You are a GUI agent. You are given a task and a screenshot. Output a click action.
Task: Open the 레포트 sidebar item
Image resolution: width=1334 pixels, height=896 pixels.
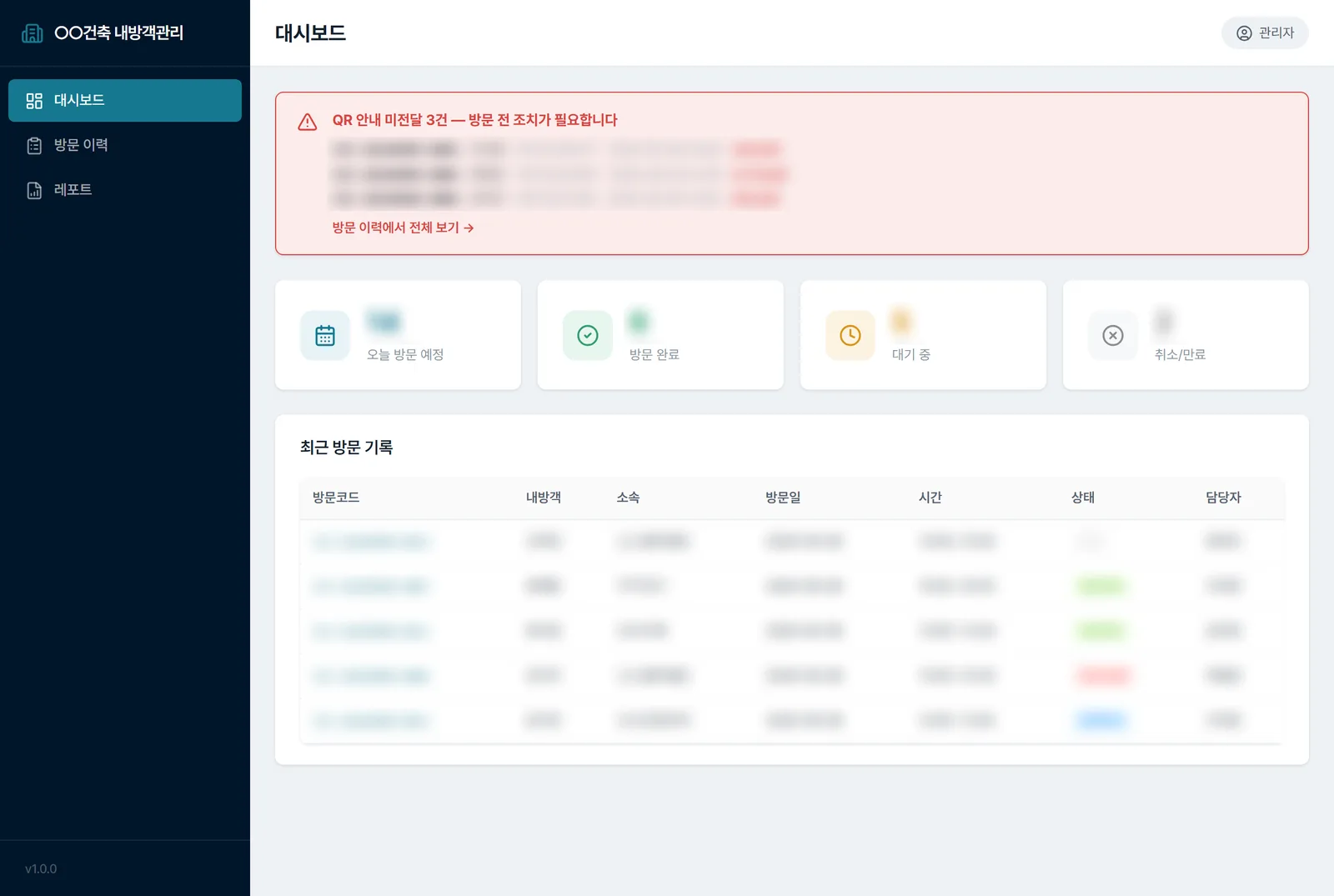pos(125,190)
